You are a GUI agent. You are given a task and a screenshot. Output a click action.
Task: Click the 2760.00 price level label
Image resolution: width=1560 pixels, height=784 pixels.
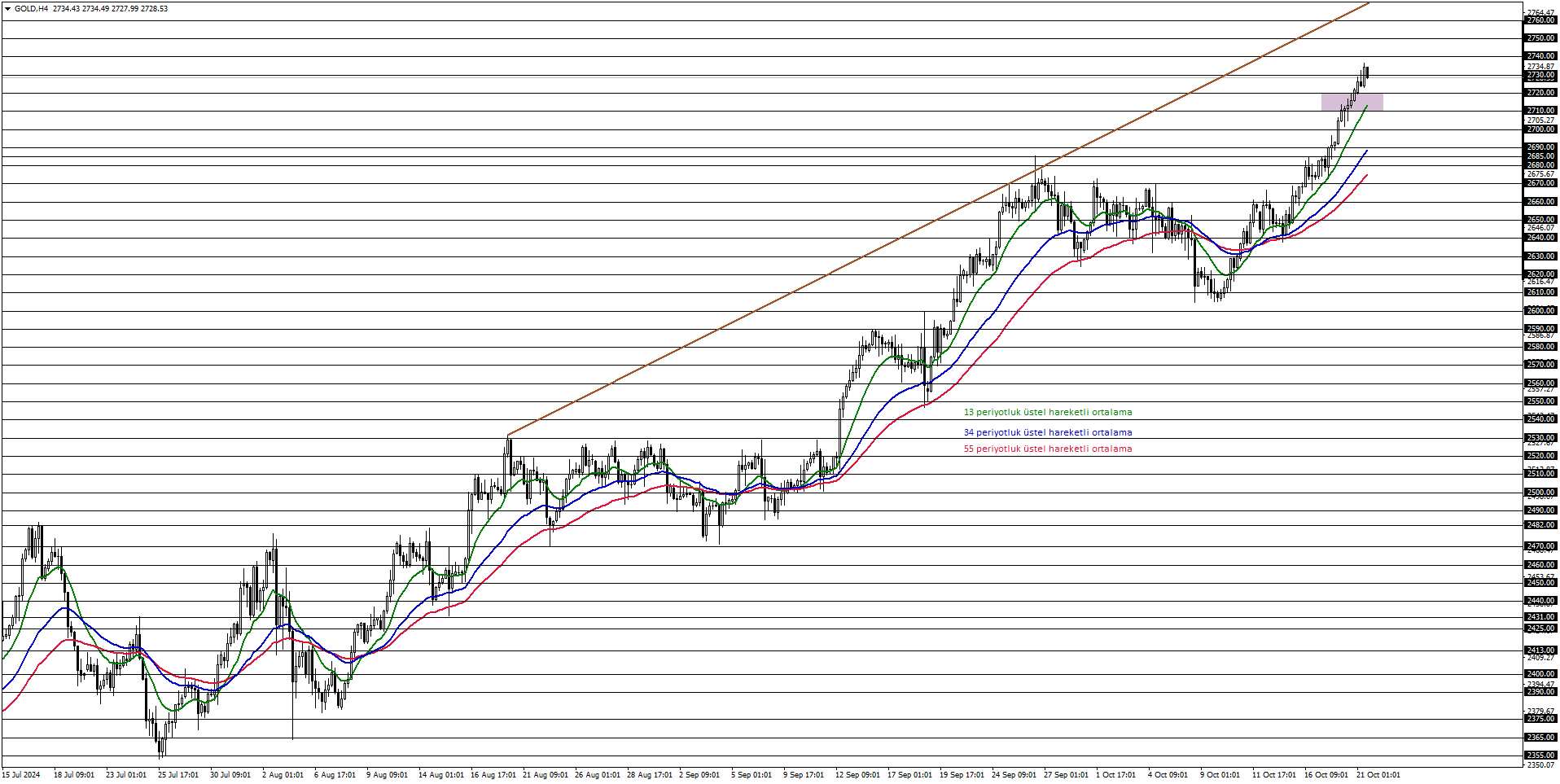[x=1540, y=20]
